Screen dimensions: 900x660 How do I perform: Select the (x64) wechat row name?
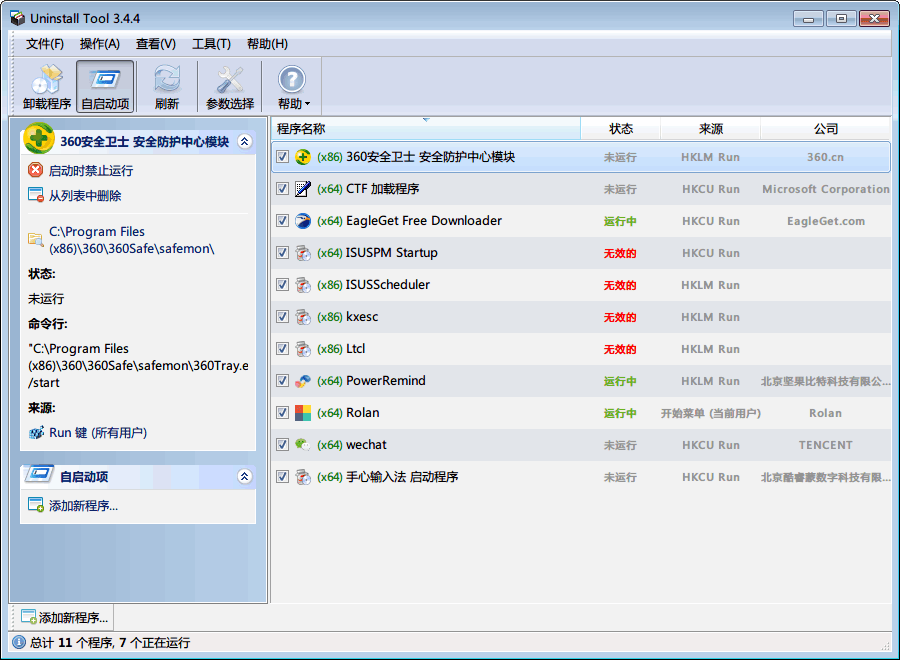(352, 445)
